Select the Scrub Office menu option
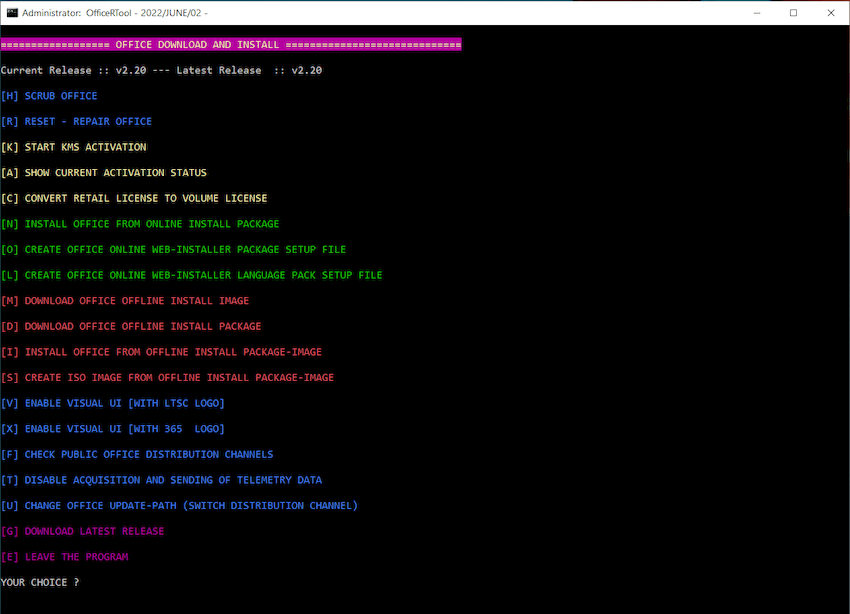The height and width of the screenshot is (614, 850). 50,96
